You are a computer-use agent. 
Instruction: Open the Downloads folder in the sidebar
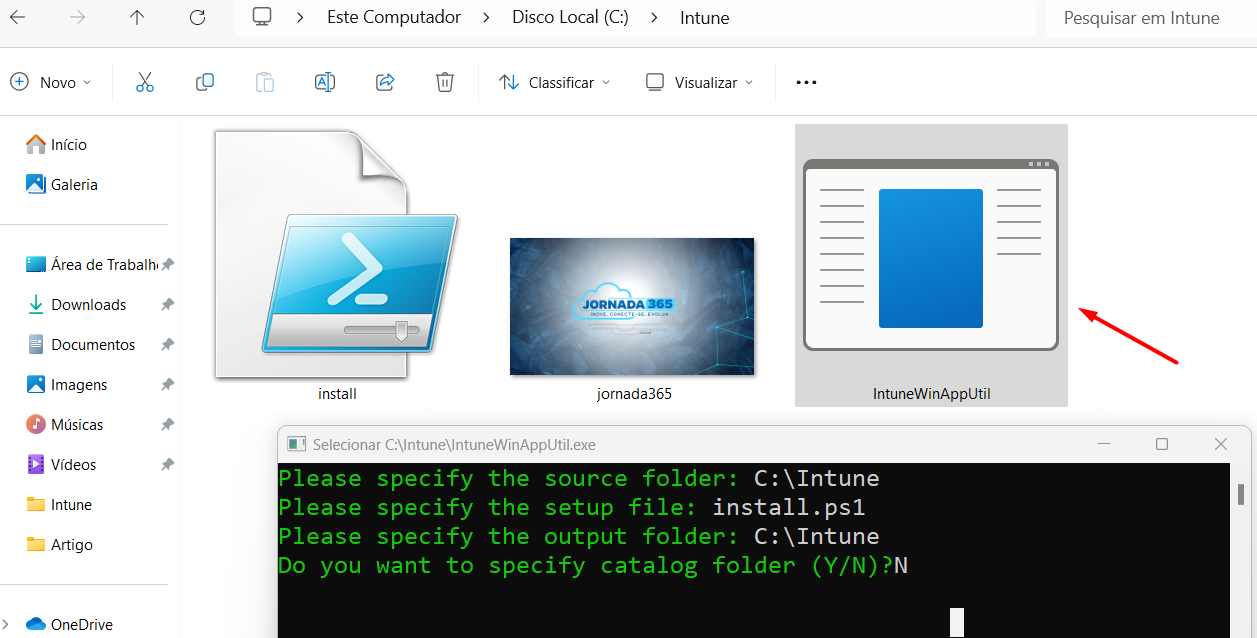pos(88,304)
